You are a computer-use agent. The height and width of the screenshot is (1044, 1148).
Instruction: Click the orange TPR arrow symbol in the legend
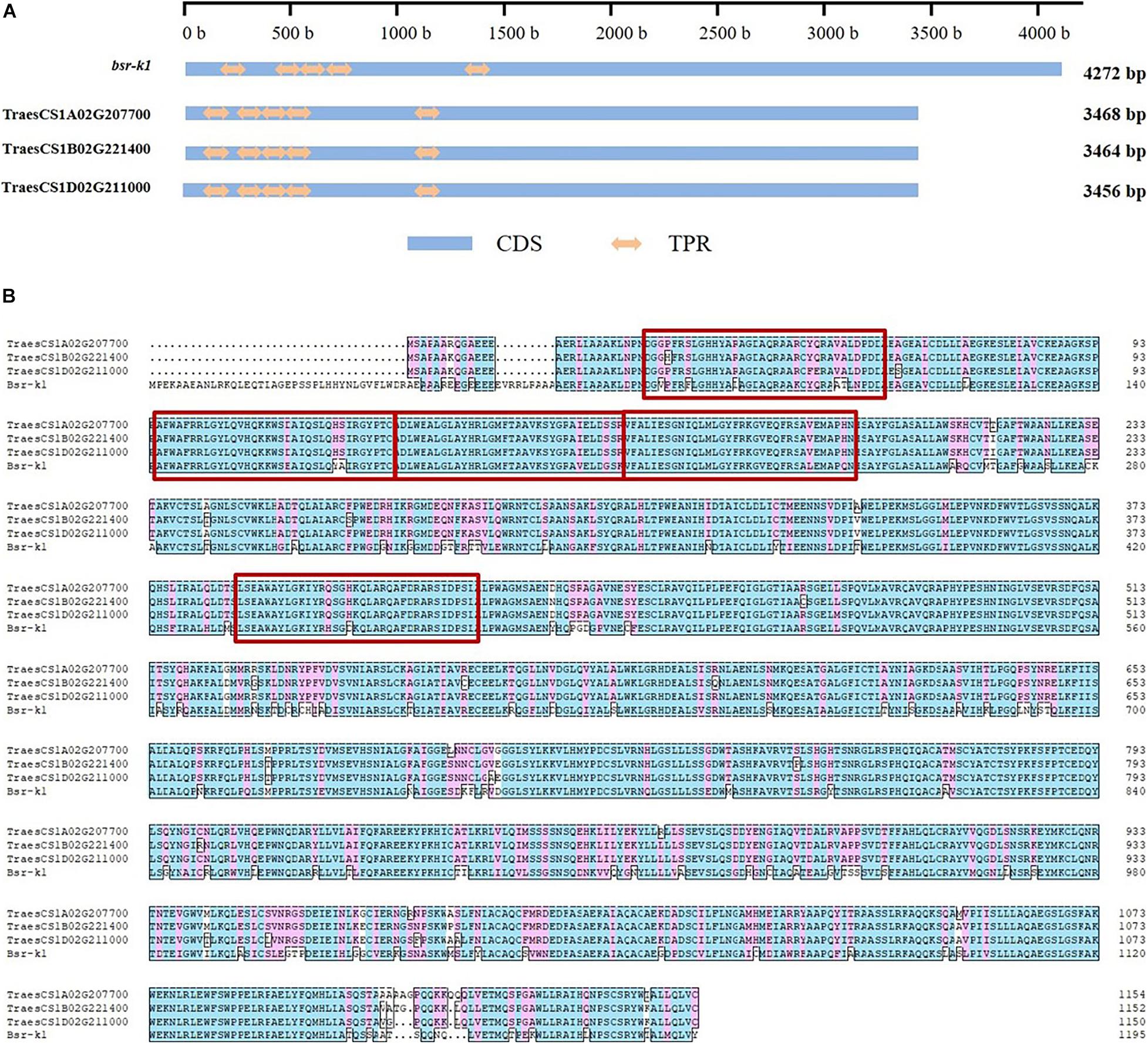coord(627,244)
